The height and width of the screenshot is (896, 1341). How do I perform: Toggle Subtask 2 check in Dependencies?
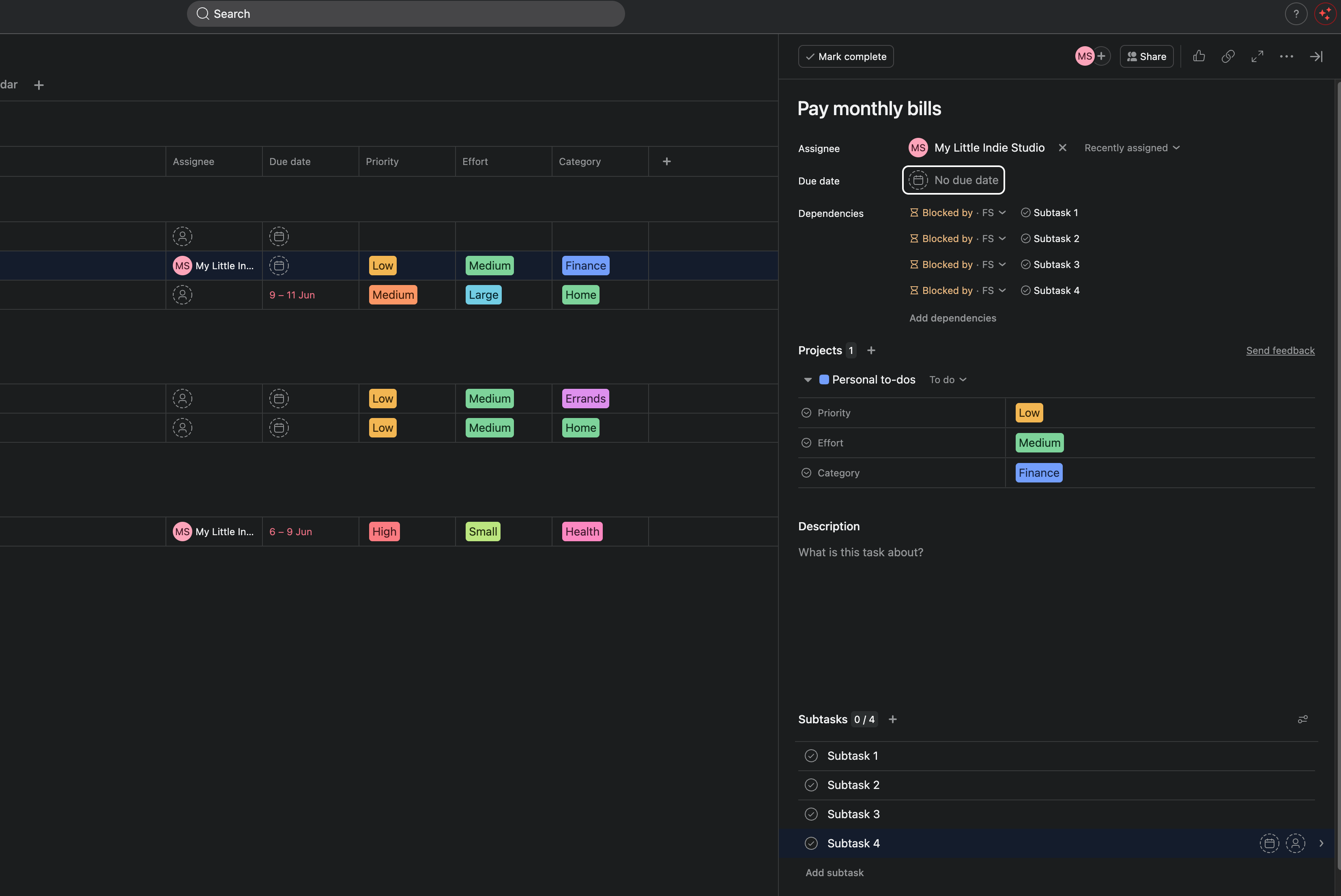(1025, 238)
